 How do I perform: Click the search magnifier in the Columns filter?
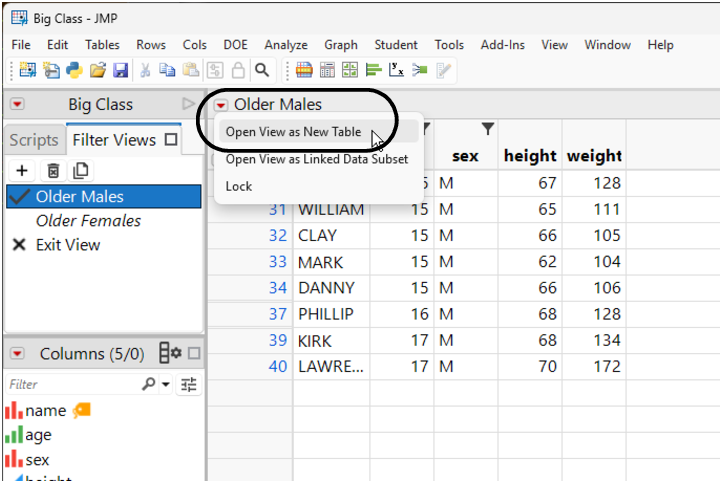coord(148,384)
